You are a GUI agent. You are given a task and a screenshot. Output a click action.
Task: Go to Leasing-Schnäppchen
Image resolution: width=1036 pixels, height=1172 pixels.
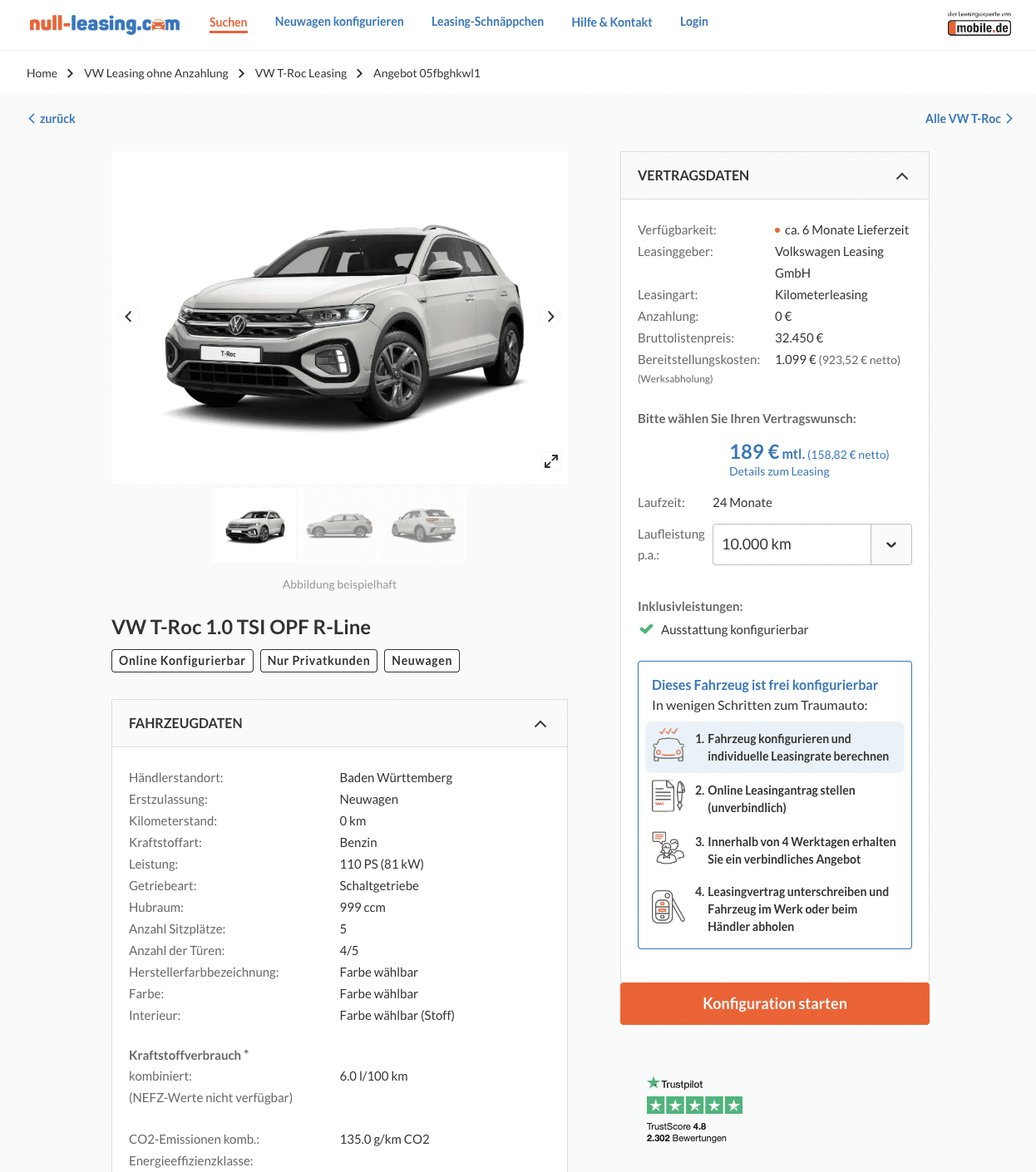coord(487,22)
